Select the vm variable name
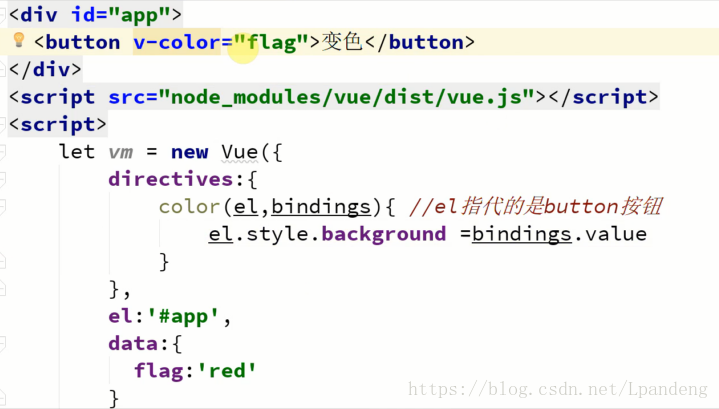 click(121, 152)
